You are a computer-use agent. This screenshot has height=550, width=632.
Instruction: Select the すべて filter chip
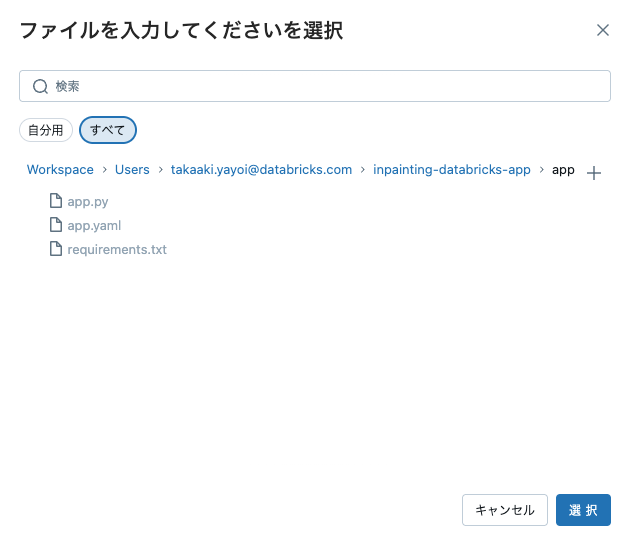tap(108, 130)
